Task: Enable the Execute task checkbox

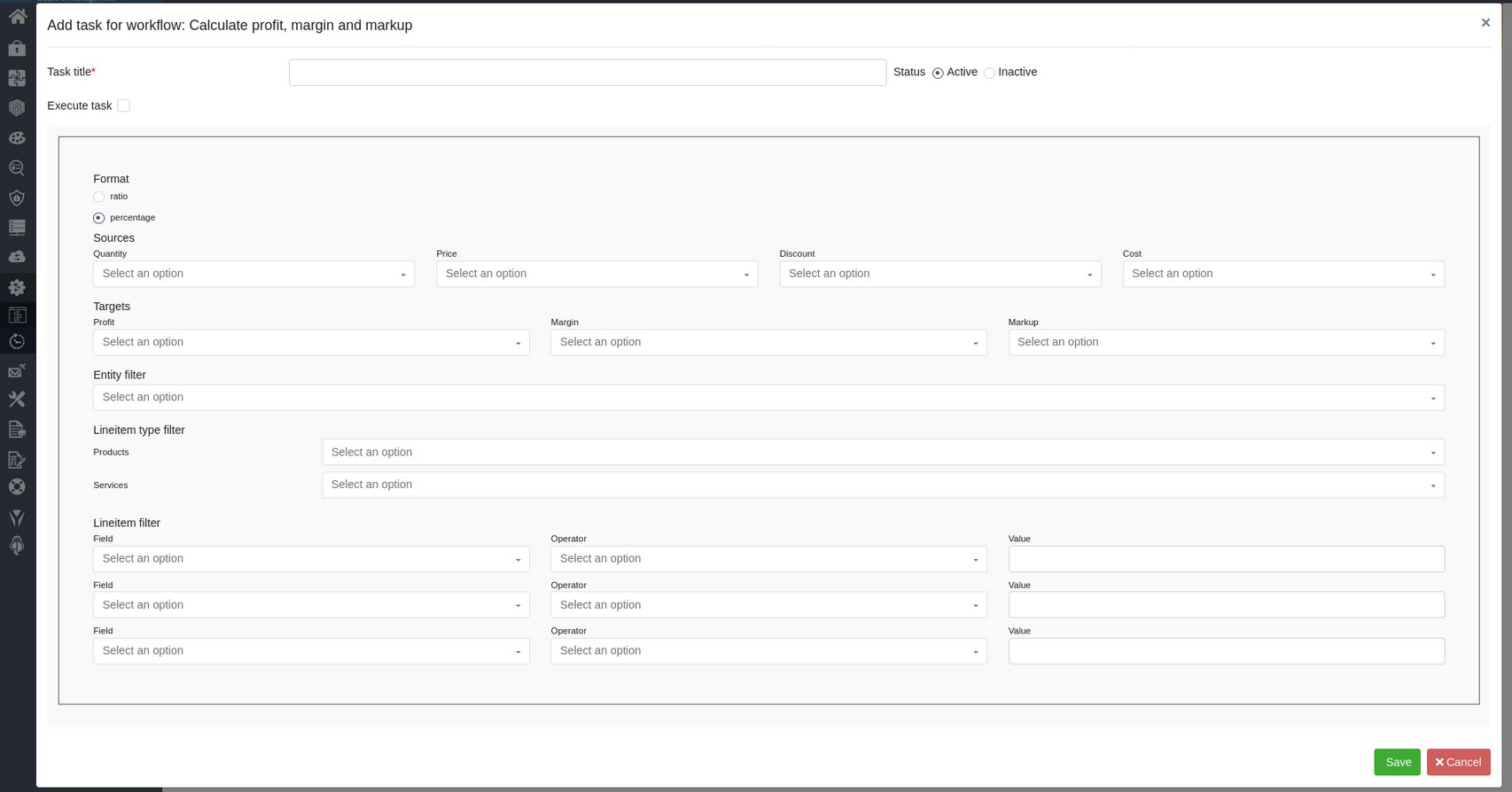Action: tap(124, 105)
